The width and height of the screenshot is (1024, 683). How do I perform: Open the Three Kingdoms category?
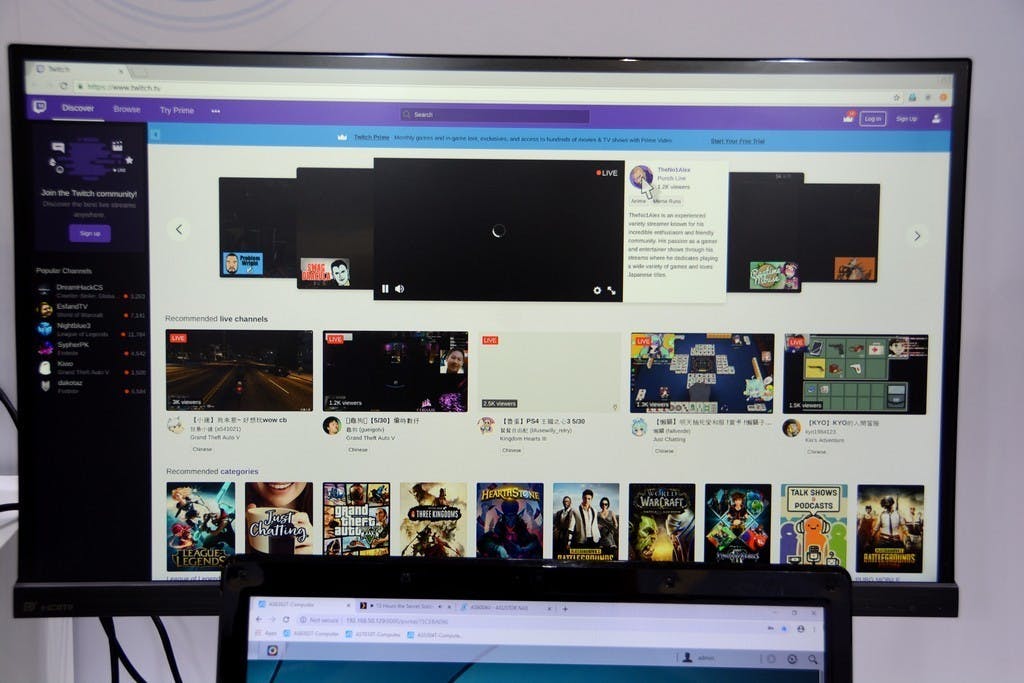pyautogui.click(x=434, y=520)
